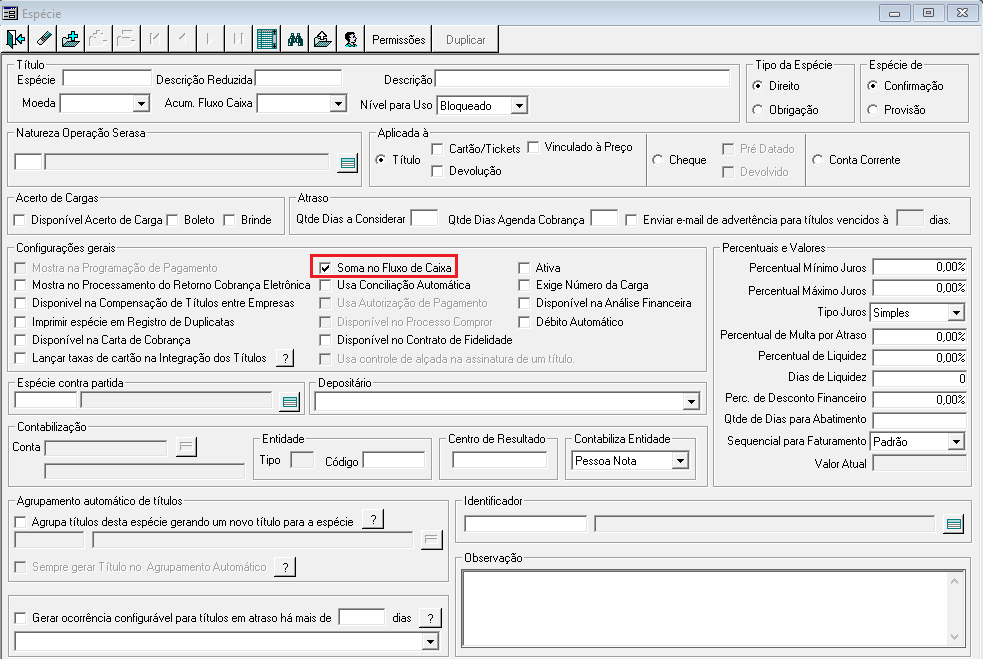Open Natureza Operação Serasa lookup icon
This screenshot has width=983, height=659.
click(347, 163)
